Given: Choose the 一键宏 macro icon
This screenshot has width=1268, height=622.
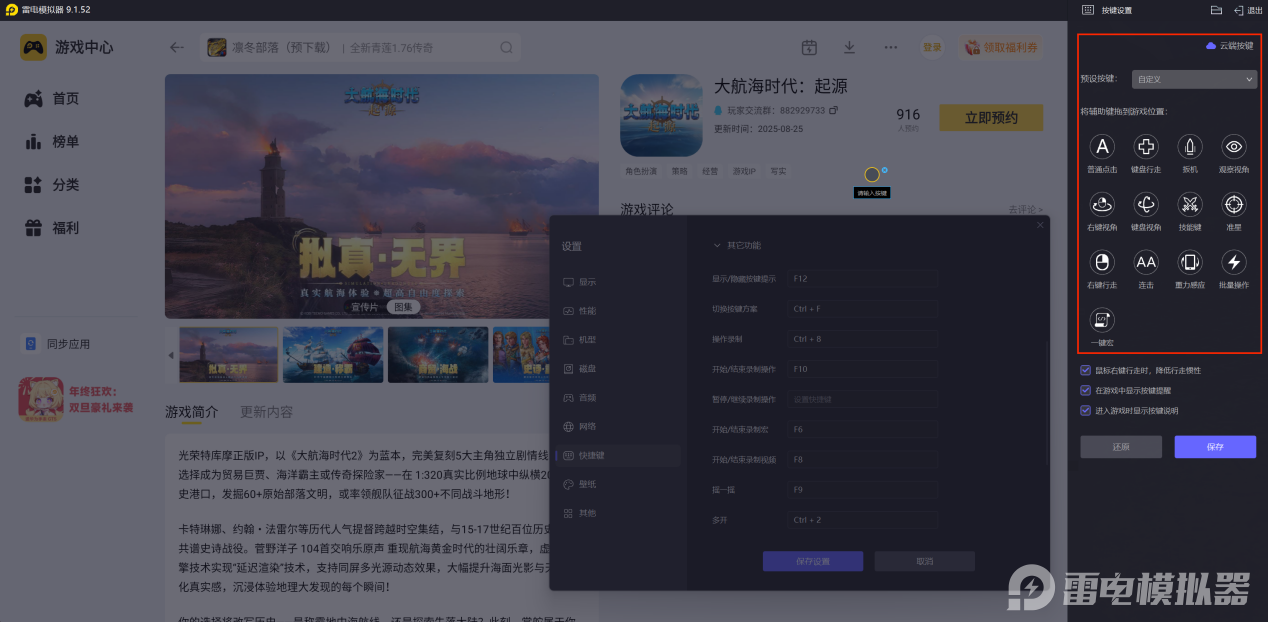Looking at the screenshot, I should pos(1102,320).
